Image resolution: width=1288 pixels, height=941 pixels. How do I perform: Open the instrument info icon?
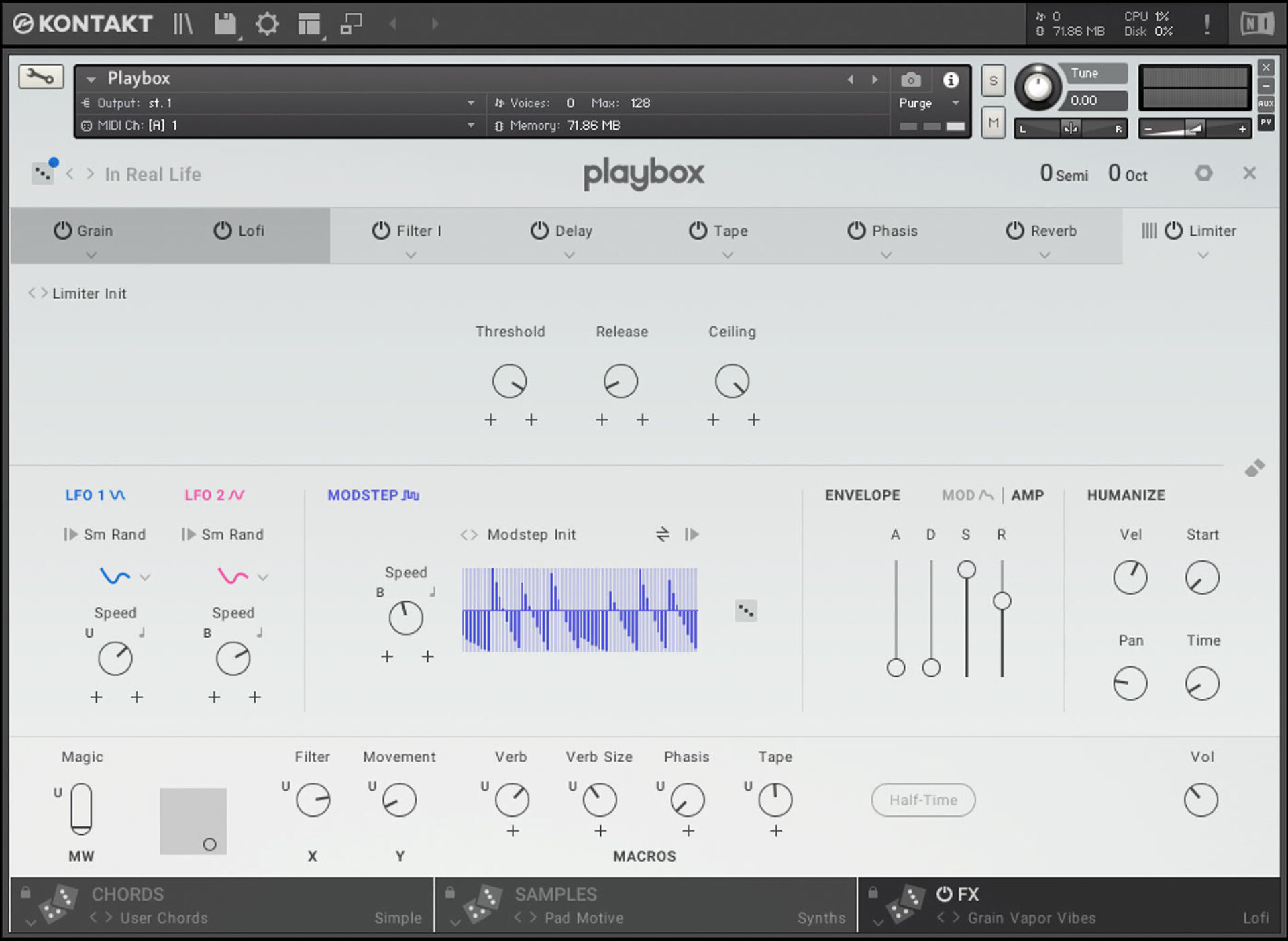tap(951, 80)
